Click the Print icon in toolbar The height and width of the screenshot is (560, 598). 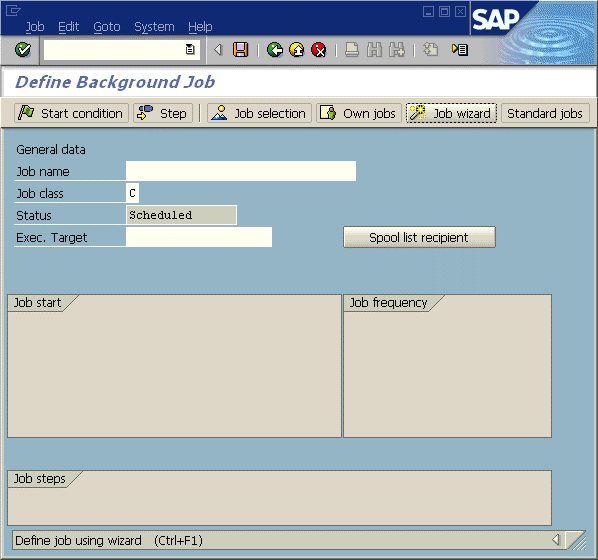(352, 50)
